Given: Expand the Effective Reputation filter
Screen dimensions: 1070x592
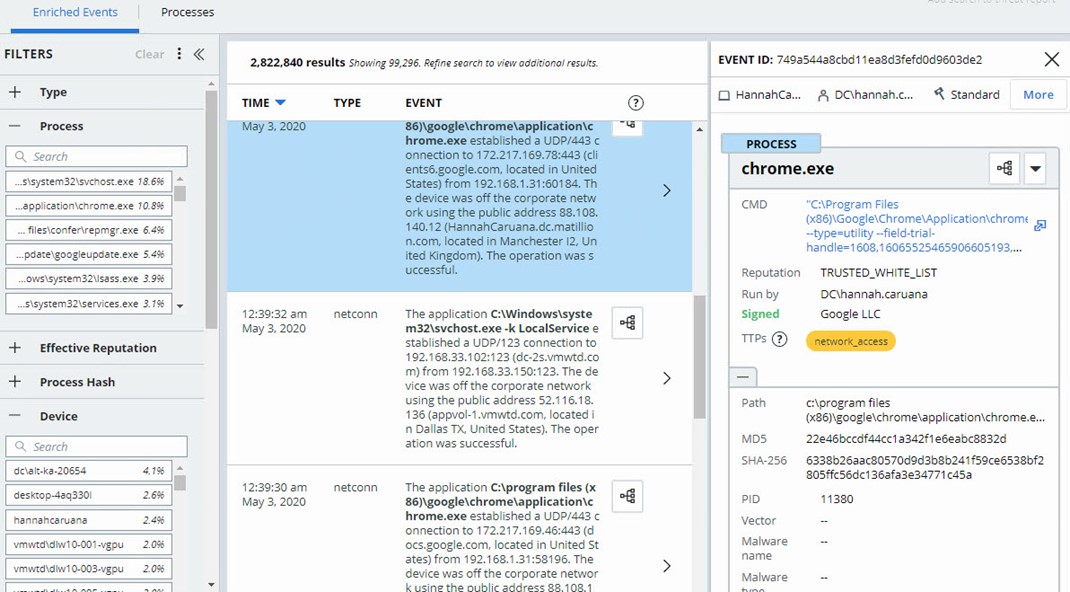Looking at the screenshot, I should [x=15, y=348].
